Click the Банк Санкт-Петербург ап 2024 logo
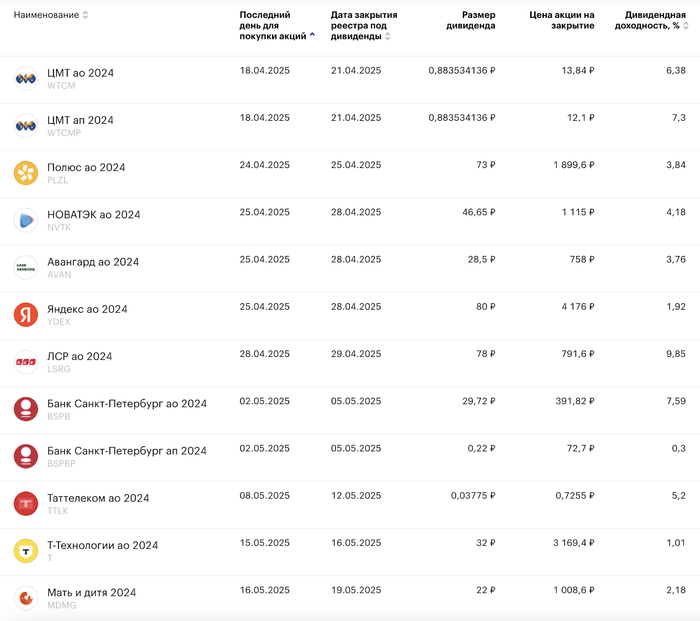 pyautogui.click(x=26, y=456)
